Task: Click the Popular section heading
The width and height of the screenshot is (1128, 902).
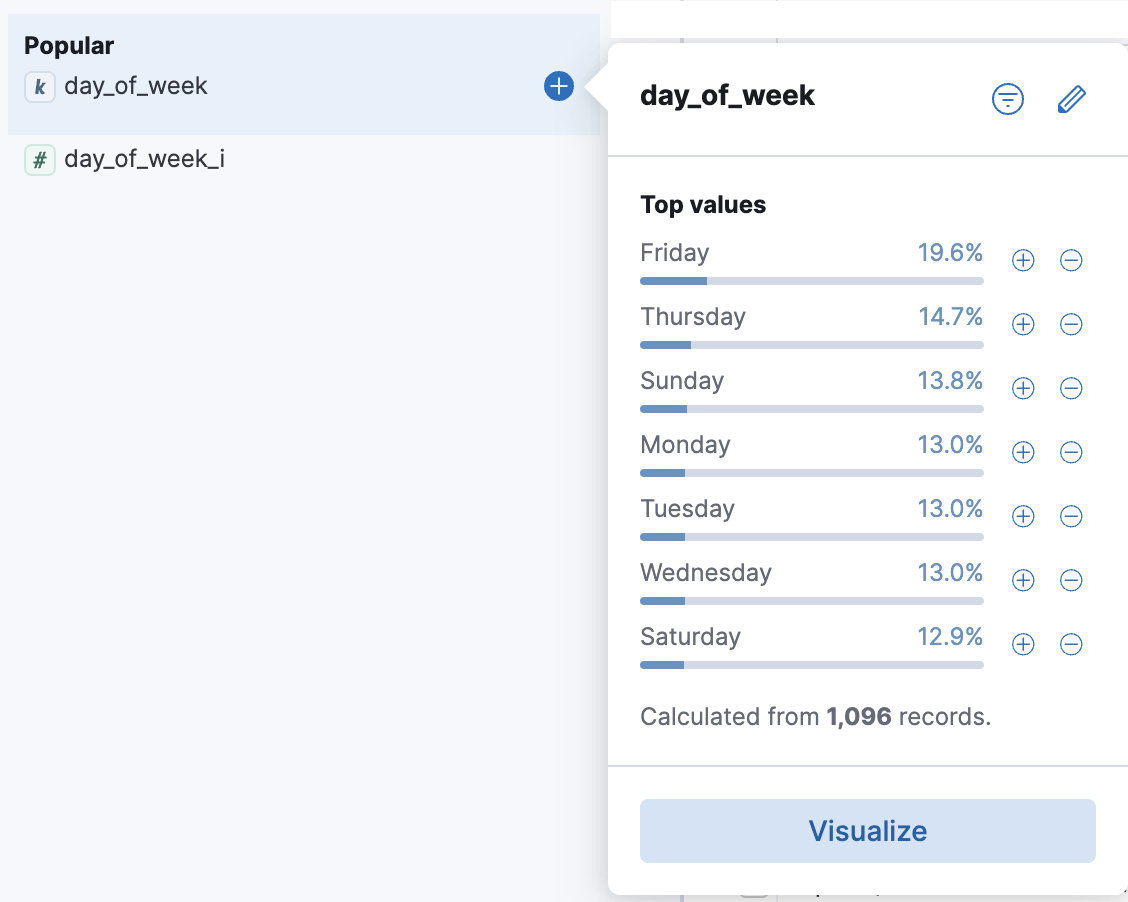Action: (x=68, y=45)
